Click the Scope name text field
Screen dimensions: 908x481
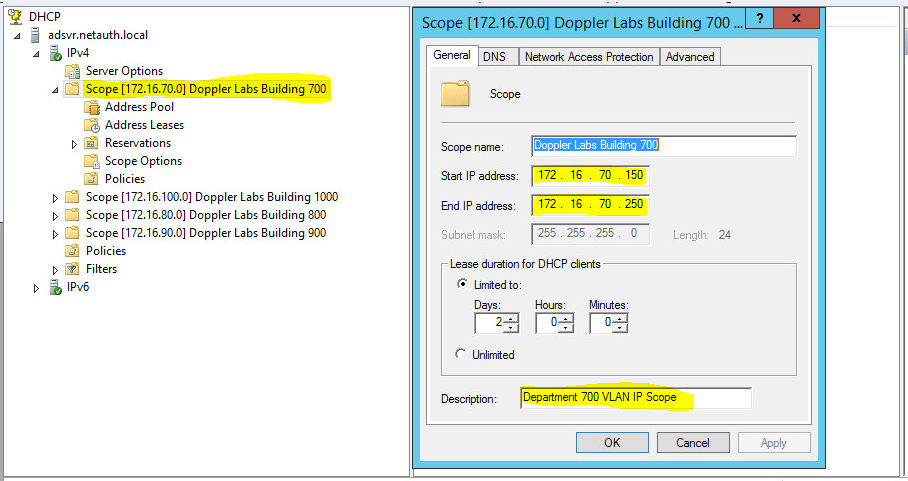664,146
